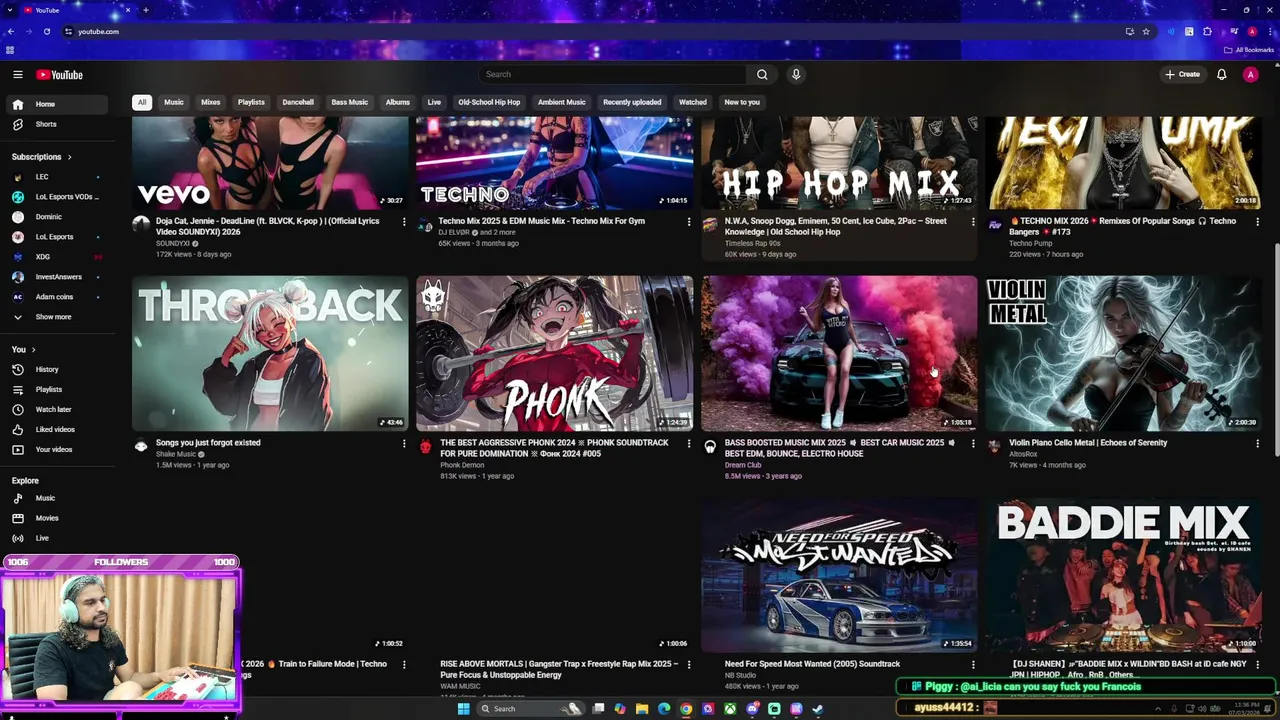Play the THROWBACK songs thumbnail
The width and height of the screenshot is (1280, 720).
tap(270, 354)
